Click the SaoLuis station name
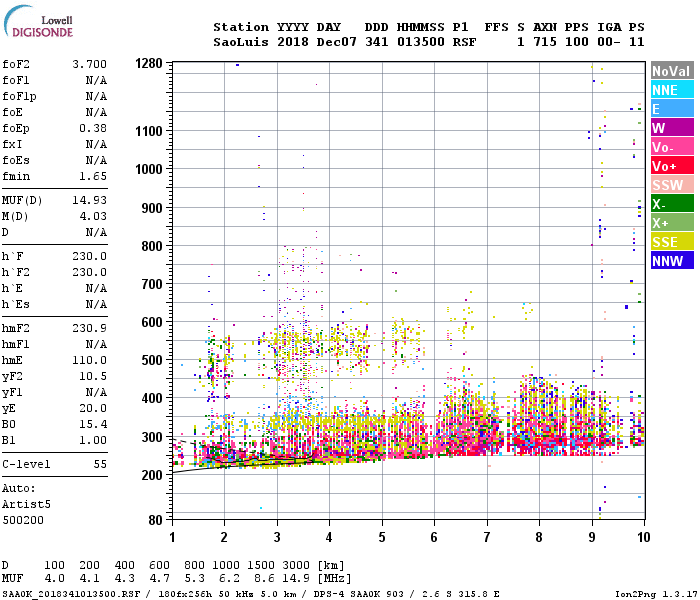The width and height of the screenshot is (700, 600). pyautogui.click(x=241, y=42)
